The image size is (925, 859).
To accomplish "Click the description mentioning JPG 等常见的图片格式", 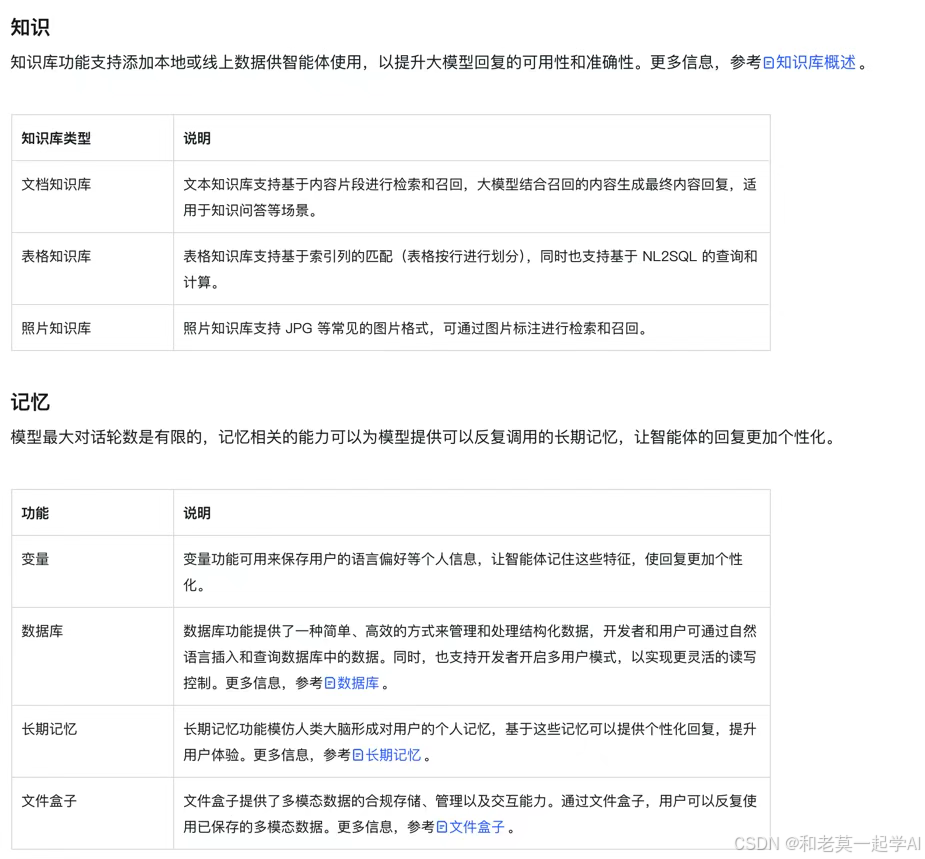I will [x=415, y=328].
